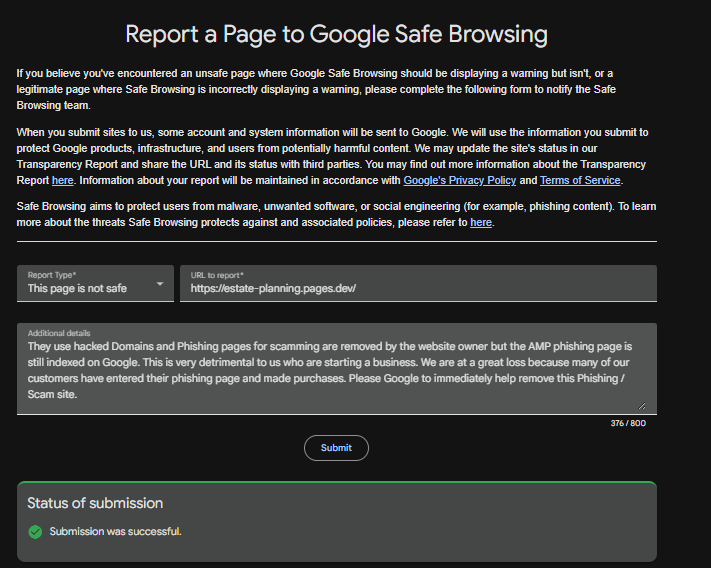Click the '376 / 800' character counter

point(628,423)
